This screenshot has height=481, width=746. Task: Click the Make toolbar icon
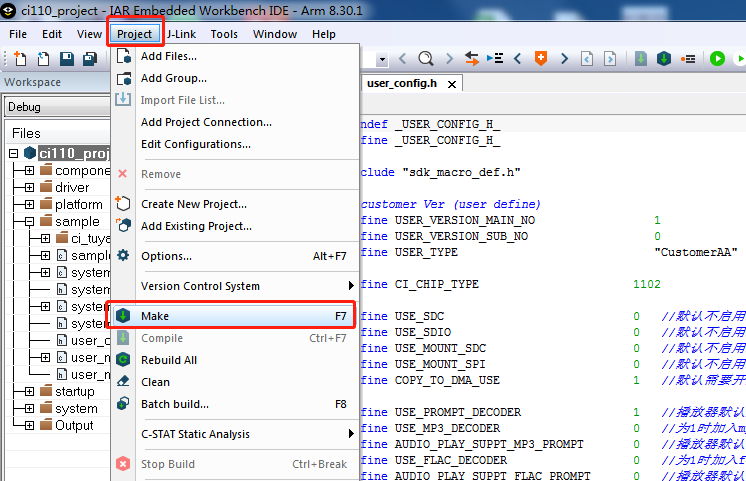(664, 59)
